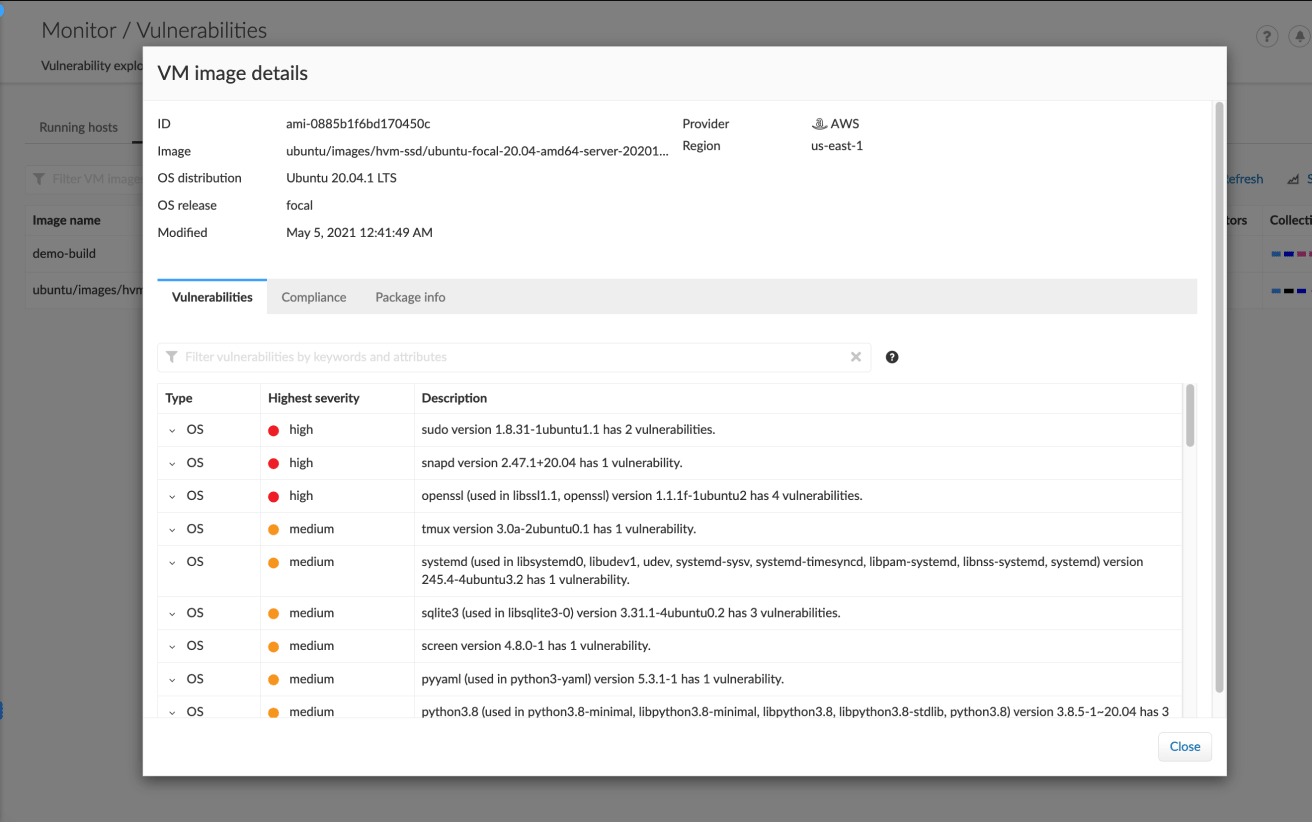Switch to the Compliance tab
This screenshot has height=822, width=1312.
tap(313, 296)
